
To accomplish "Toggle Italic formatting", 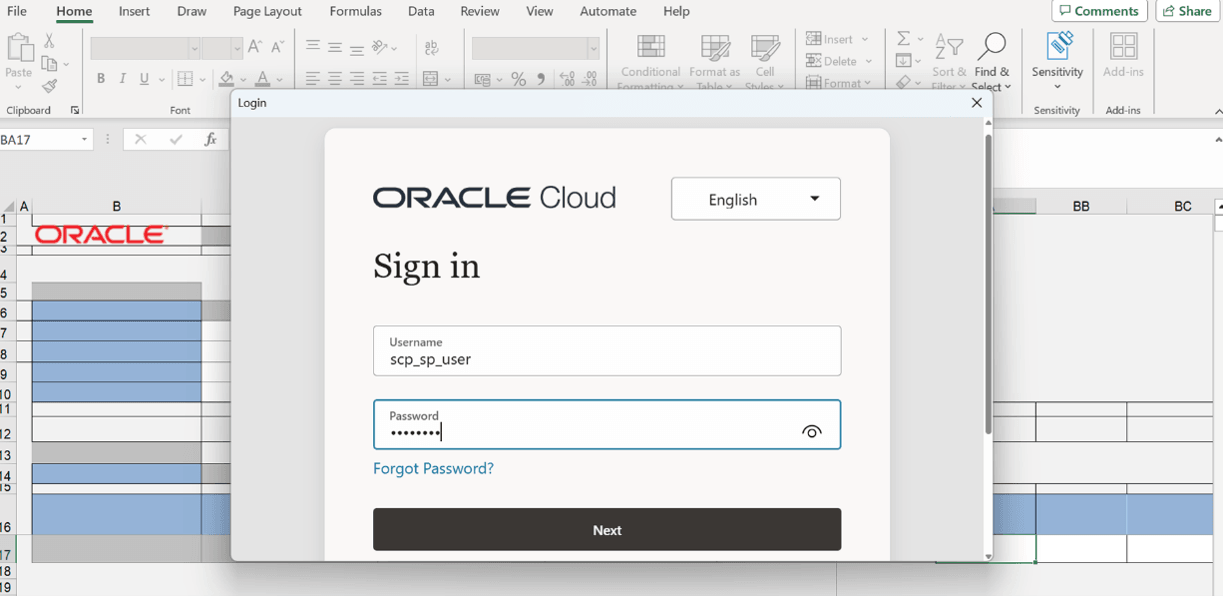I will pyautogui.click(x=122, y=79).
